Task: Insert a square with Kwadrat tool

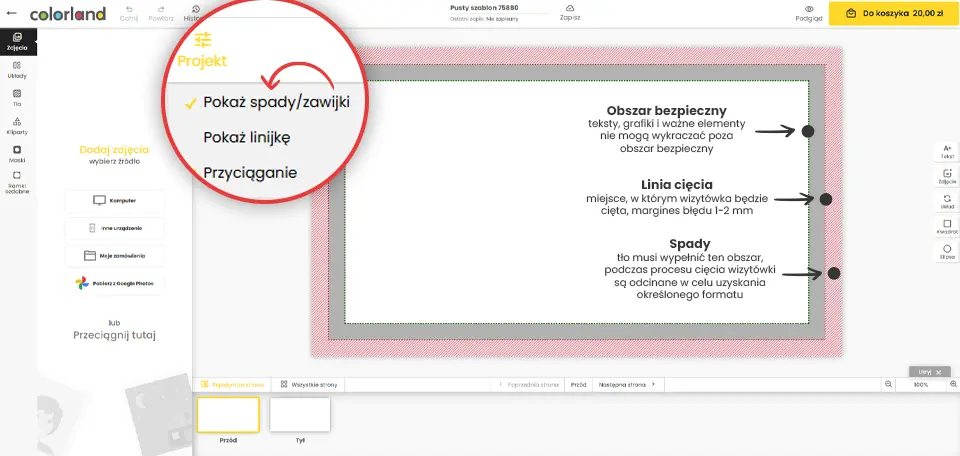Action: click(947, 227)
